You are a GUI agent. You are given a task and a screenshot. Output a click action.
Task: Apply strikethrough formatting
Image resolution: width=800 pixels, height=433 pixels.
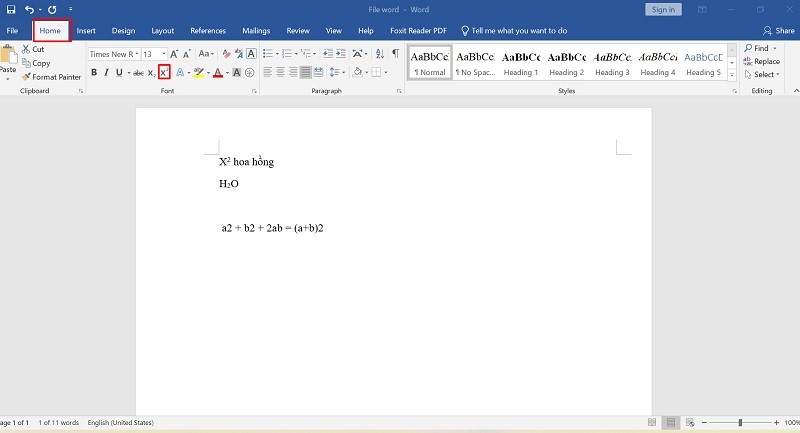click(x=138, y=73)
